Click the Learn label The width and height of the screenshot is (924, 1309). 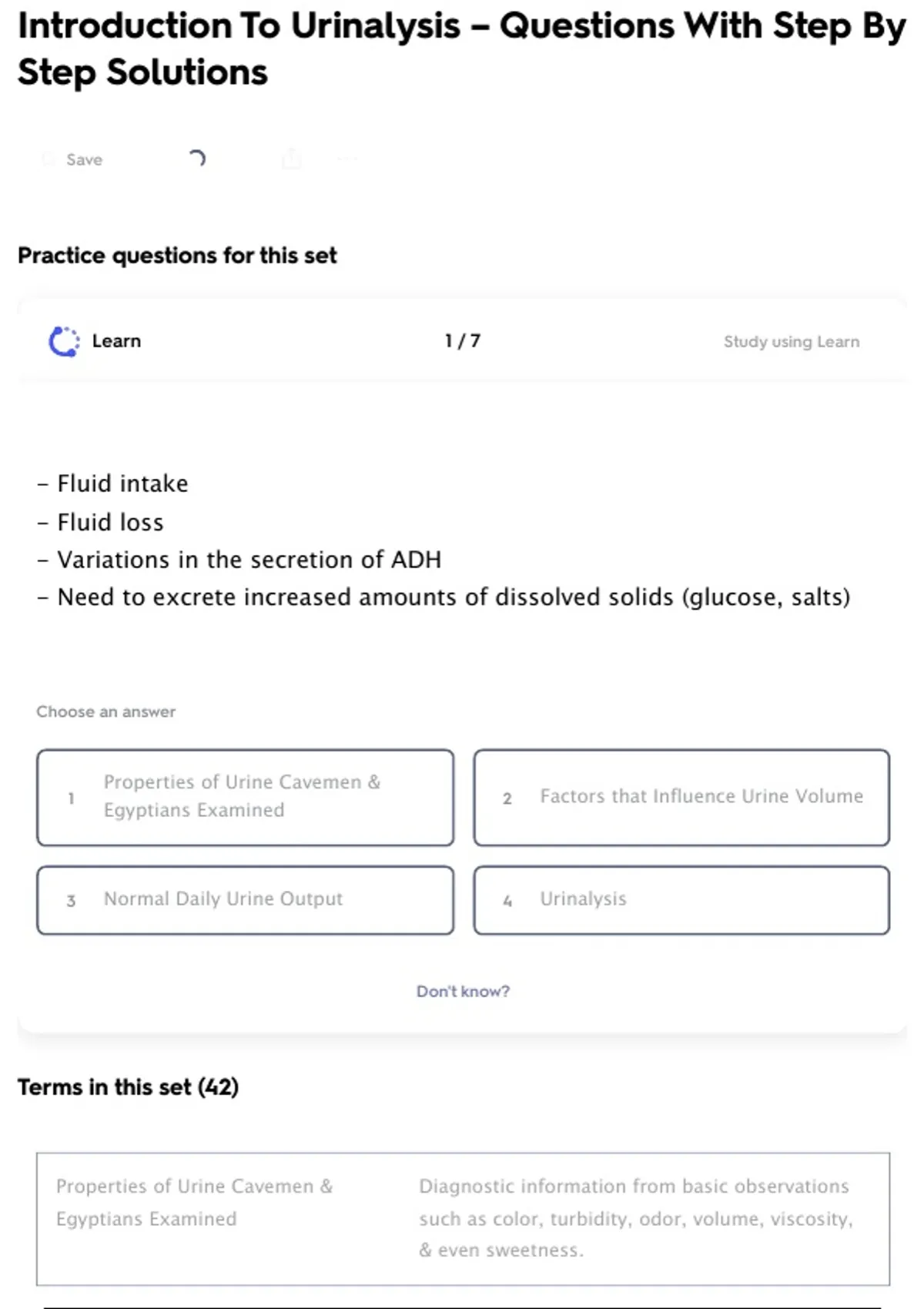[116, 341]
